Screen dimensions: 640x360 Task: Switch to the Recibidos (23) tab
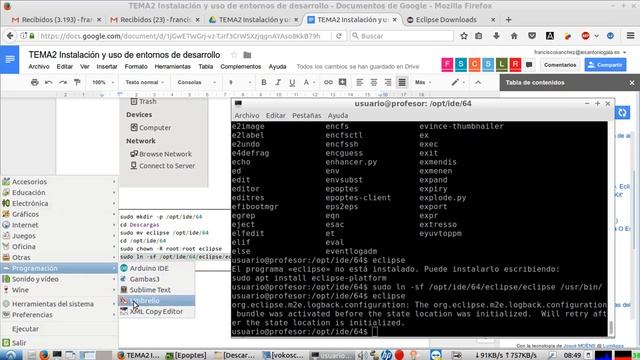click(155, 20)
